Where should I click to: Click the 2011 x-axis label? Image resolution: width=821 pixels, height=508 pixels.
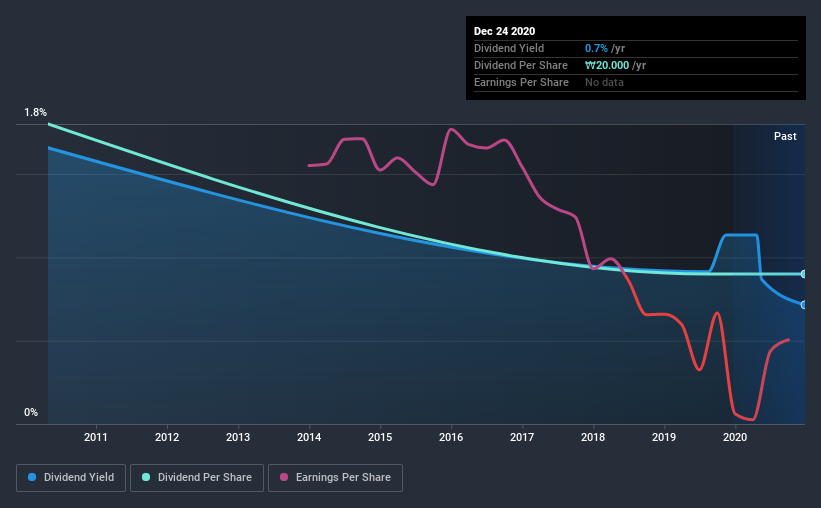[x=96, y=437]
